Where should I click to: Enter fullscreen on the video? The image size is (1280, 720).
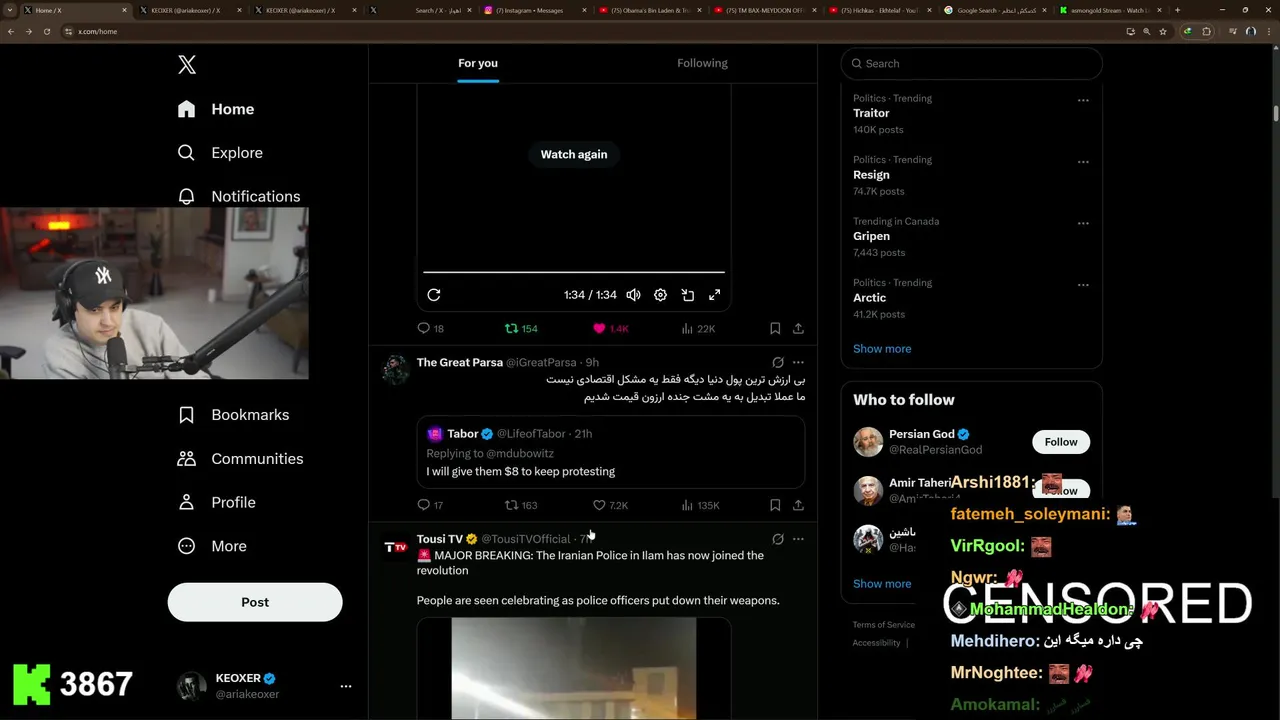(x=715, y=295)
